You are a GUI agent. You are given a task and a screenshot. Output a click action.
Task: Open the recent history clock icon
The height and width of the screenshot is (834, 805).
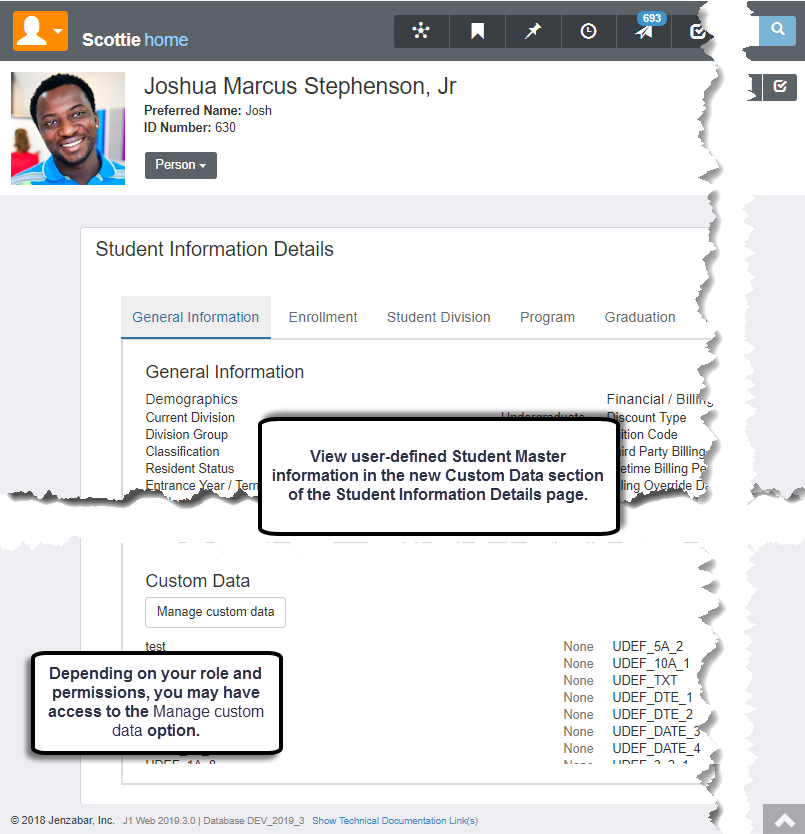coord(589,32)
